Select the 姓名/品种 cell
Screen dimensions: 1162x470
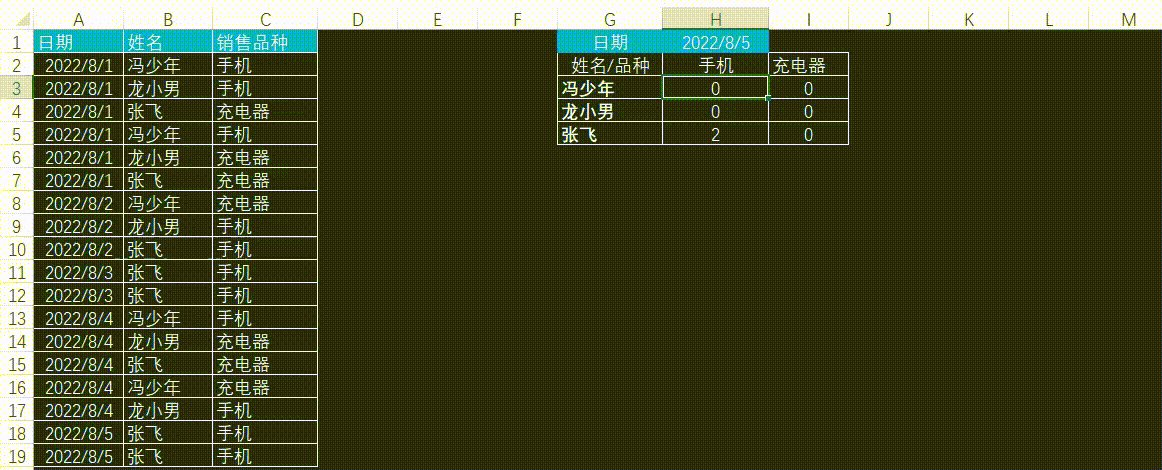click(x=610, y=65)
